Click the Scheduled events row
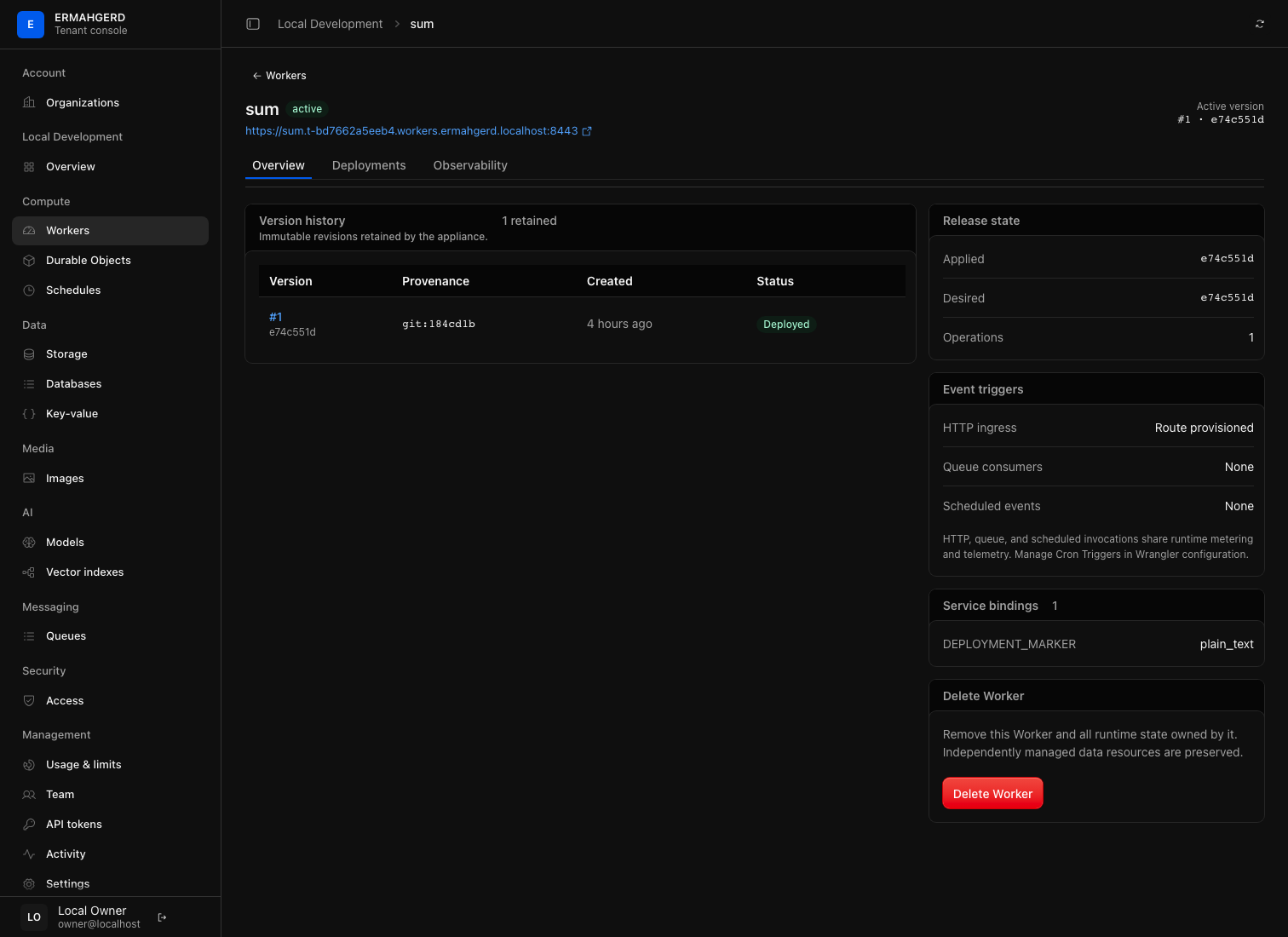Image resolution: width=1288 pixels, height=937 pixels. point(1098,506)
